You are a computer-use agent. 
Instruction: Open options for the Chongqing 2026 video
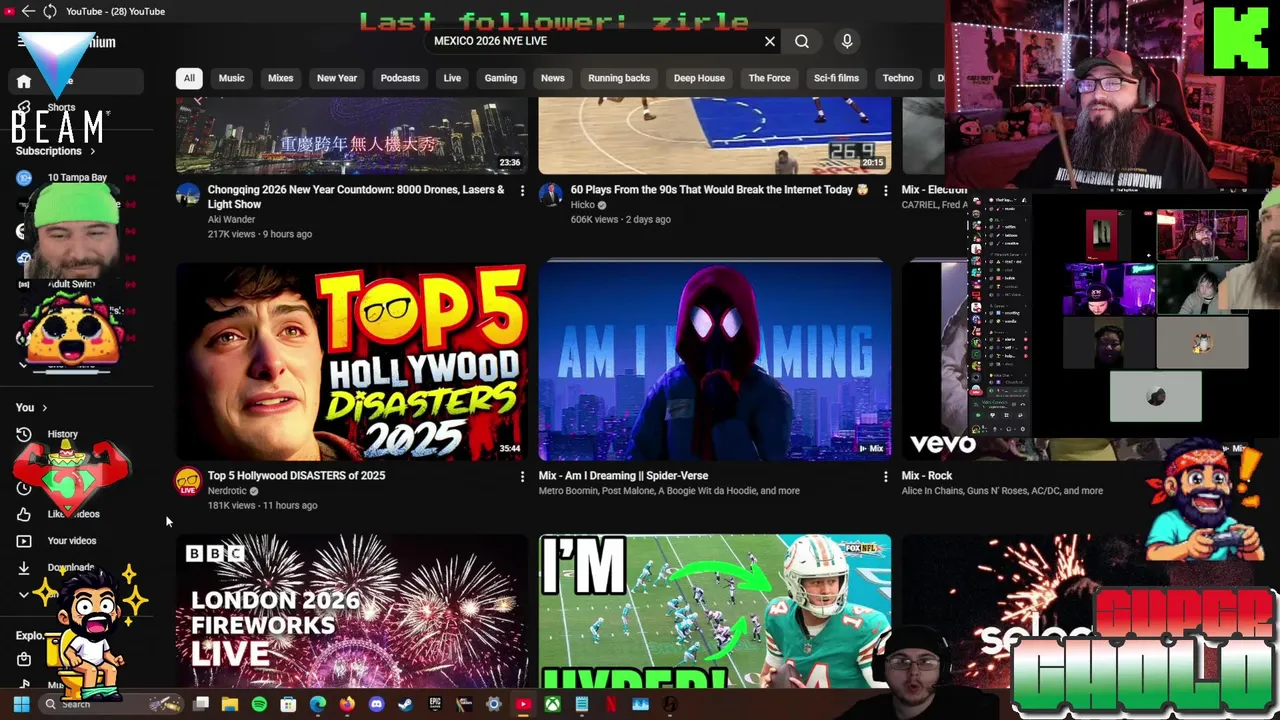(x=522, y=190)
